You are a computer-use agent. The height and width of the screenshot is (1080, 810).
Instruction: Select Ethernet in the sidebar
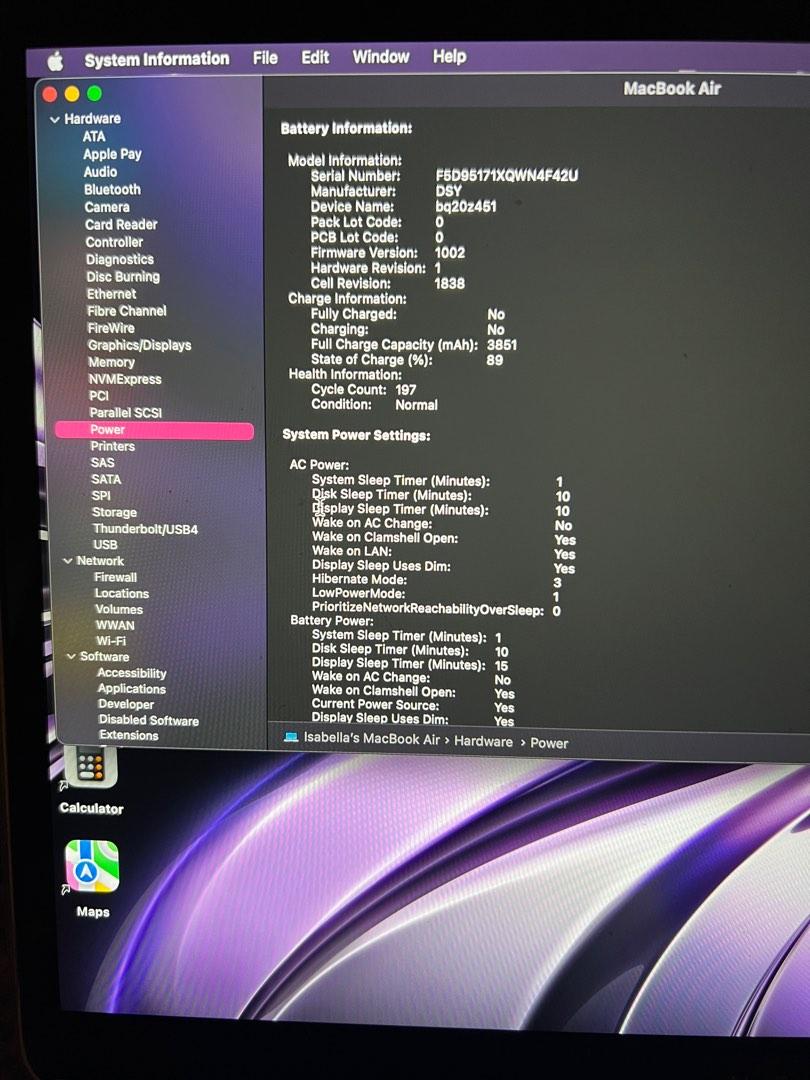coord(111,294)
